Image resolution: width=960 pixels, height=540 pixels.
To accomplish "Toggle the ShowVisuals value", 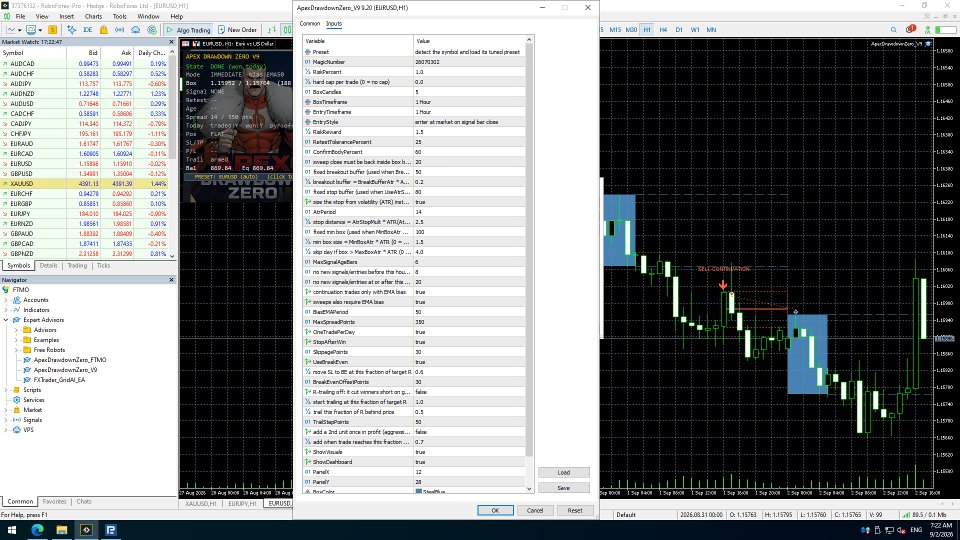I will (469, 452).
